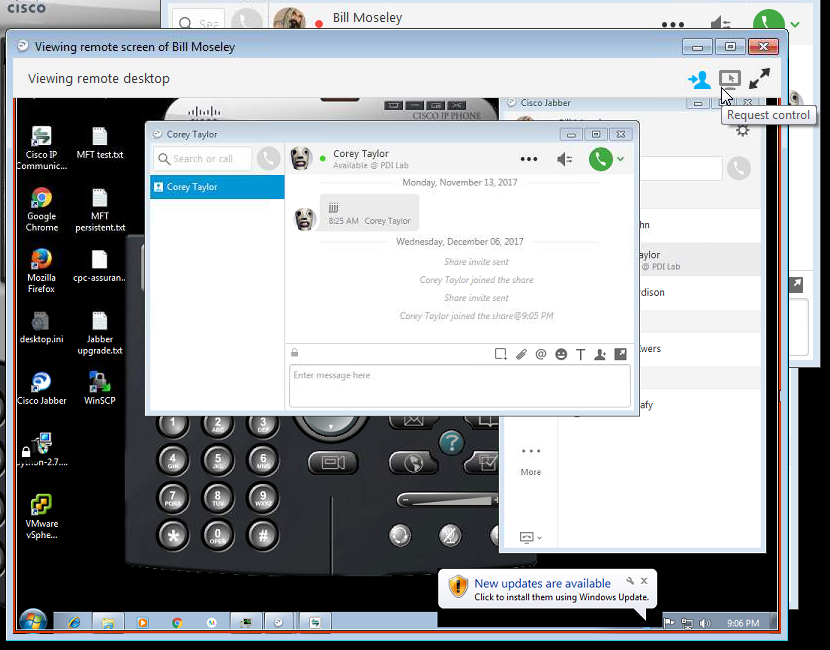Viewport: 830px width, 650px height.
Task: Start a call with the green call button
Action: [600, 158]
